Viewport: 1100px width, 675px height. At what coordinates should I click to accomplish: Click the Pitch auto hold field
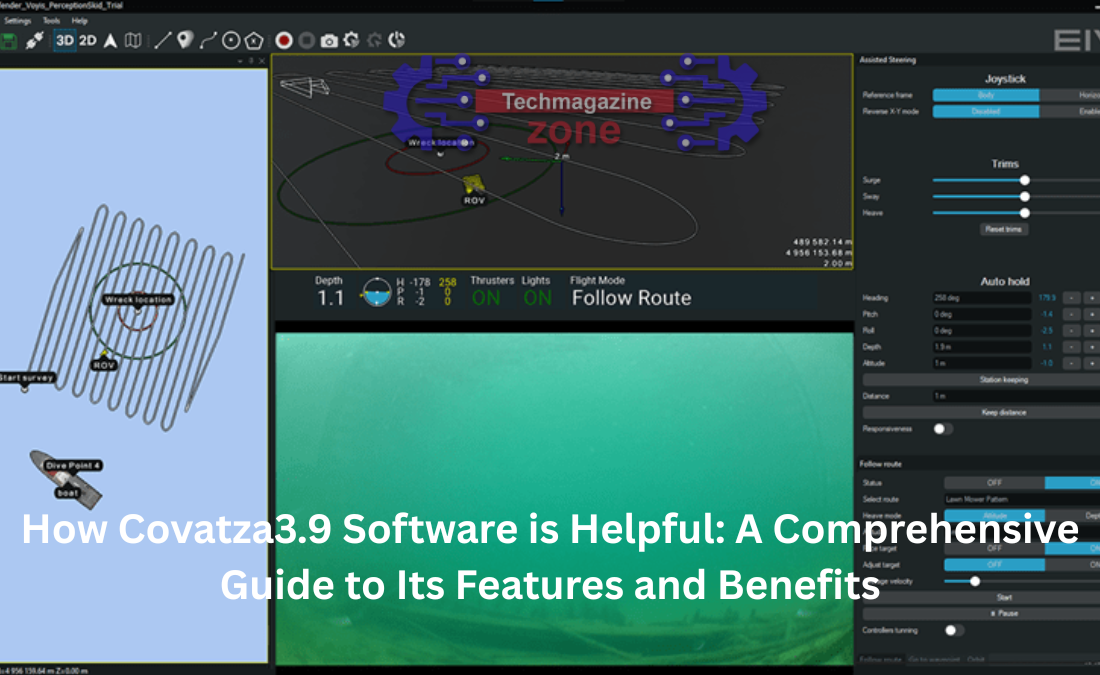(x=982, y=314)
